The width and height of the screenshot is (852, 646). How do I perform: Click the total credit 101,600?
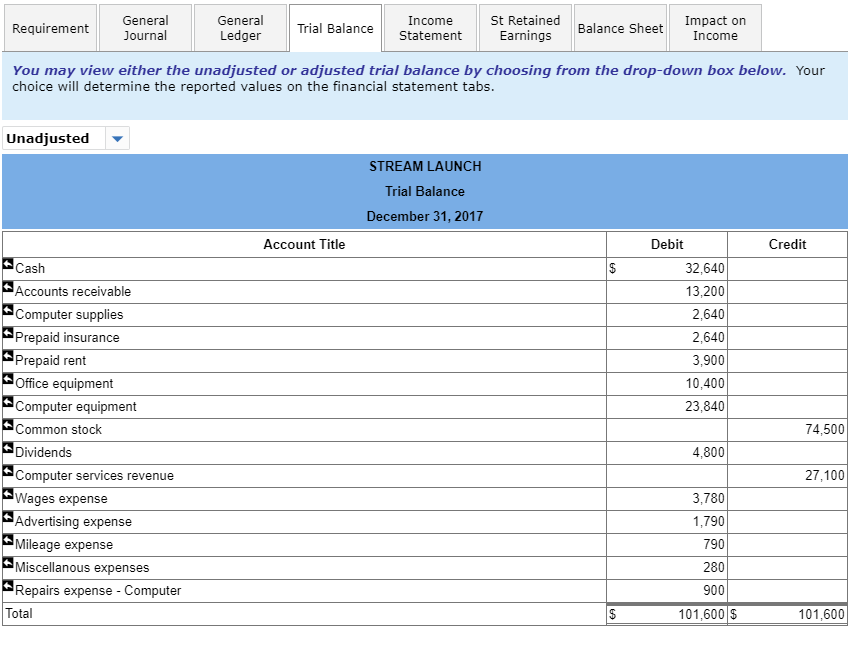click(821, 614)
